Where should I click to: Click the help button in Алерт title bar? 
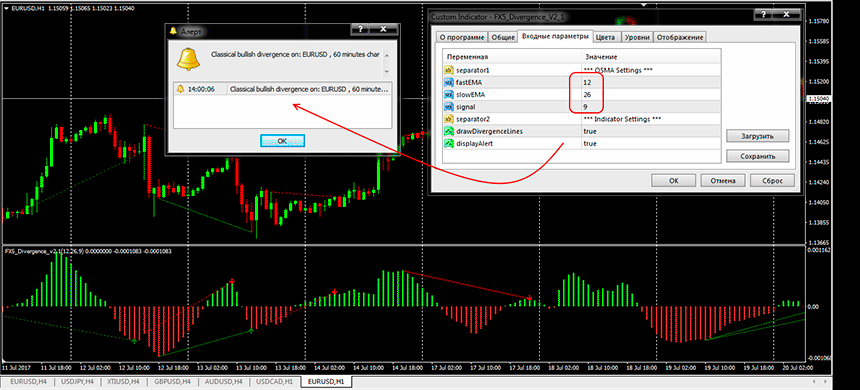click(x=360, y=29)
